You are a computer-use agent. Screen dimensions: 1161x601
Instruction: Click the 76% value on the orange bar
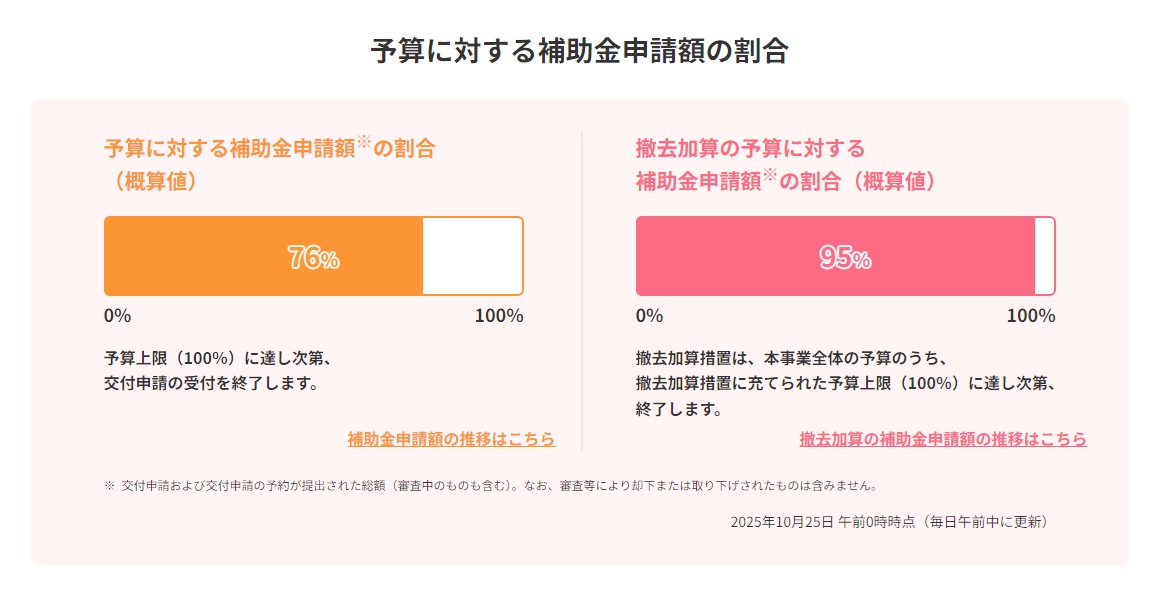pyautogui.click(x=313, y=258)
